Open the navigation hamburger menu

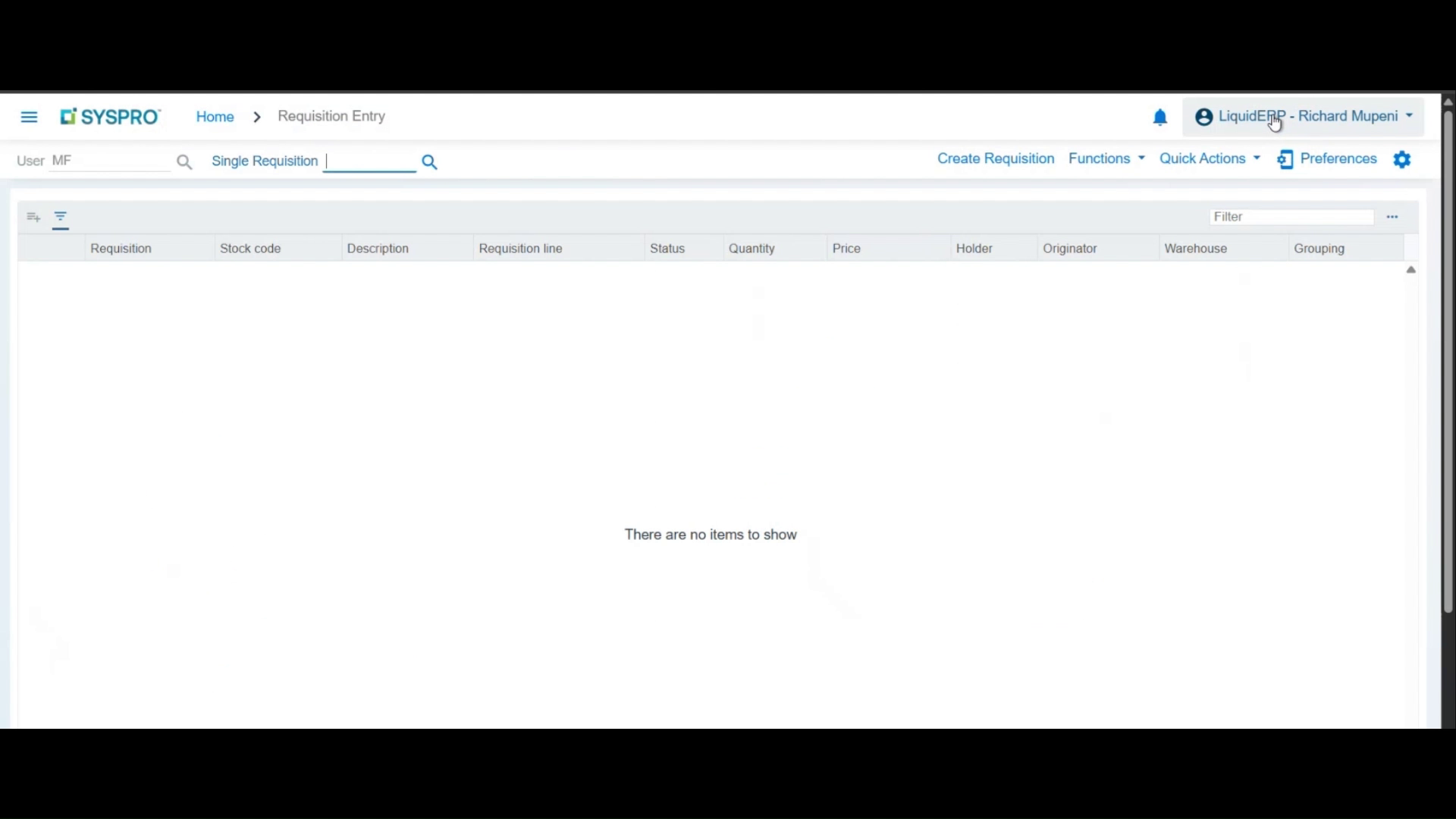(x=29, y=116)
